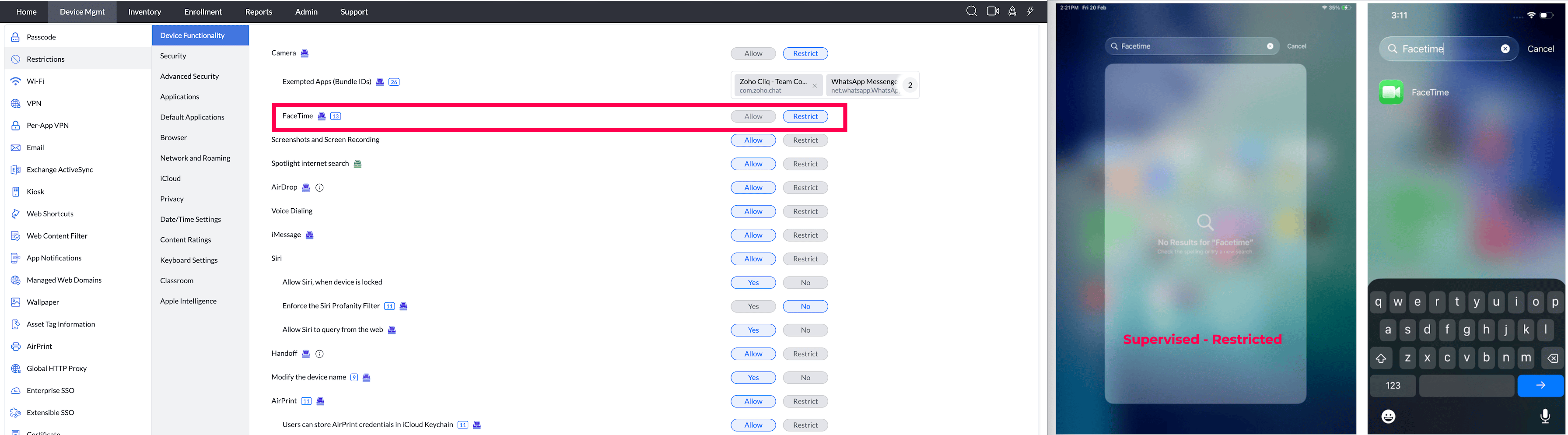Restrict Screenshots and Screen Recording

pos(805,140)
